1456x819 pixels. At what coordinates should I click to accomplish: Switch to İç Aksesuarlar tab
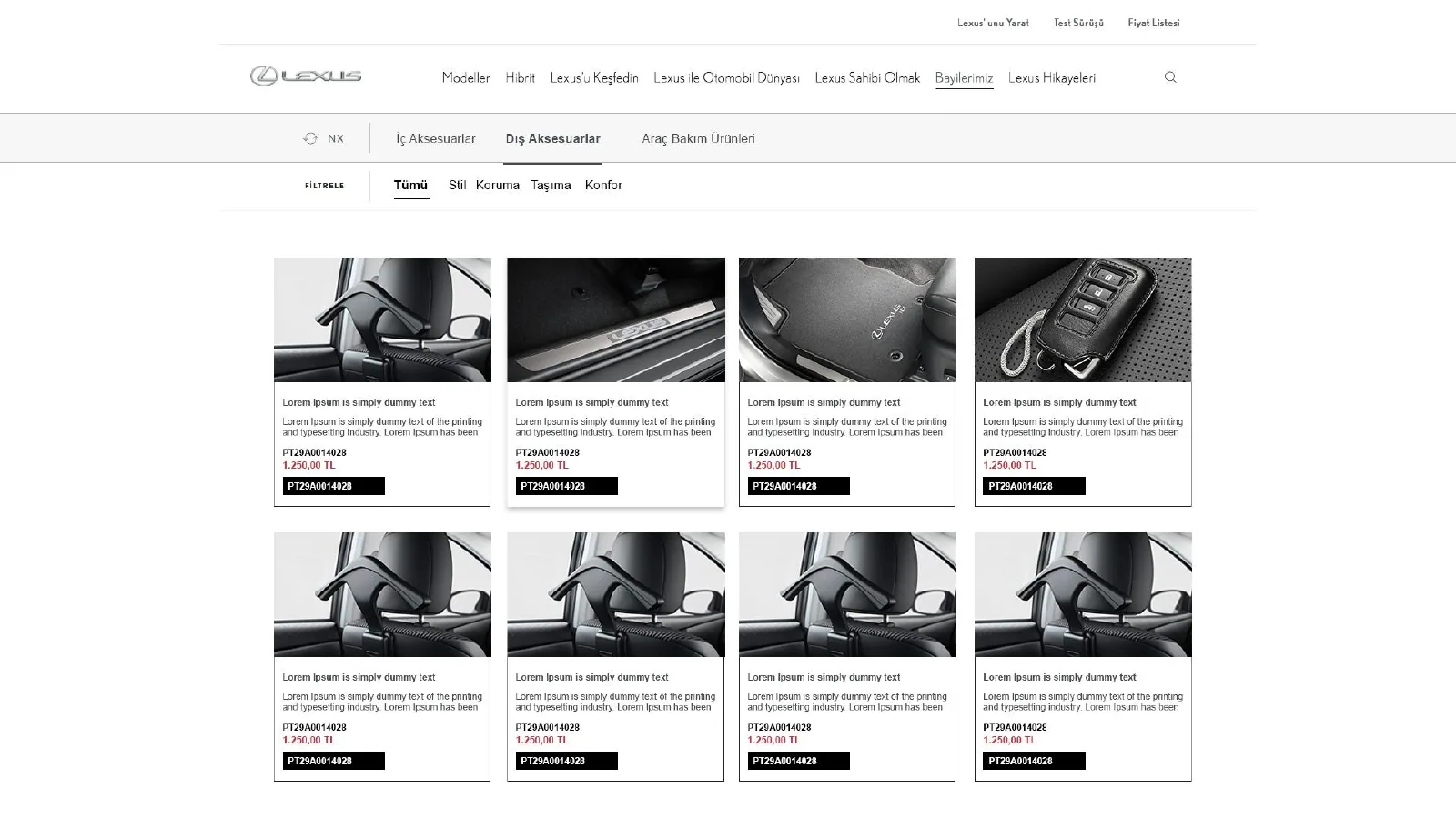[436, 138]
